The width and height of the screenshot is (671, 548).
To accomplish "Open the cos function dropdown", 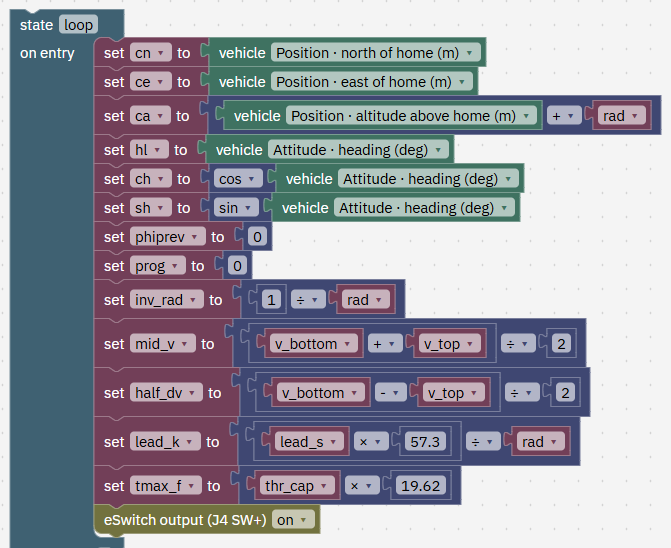I will click(x=238, y=179).
